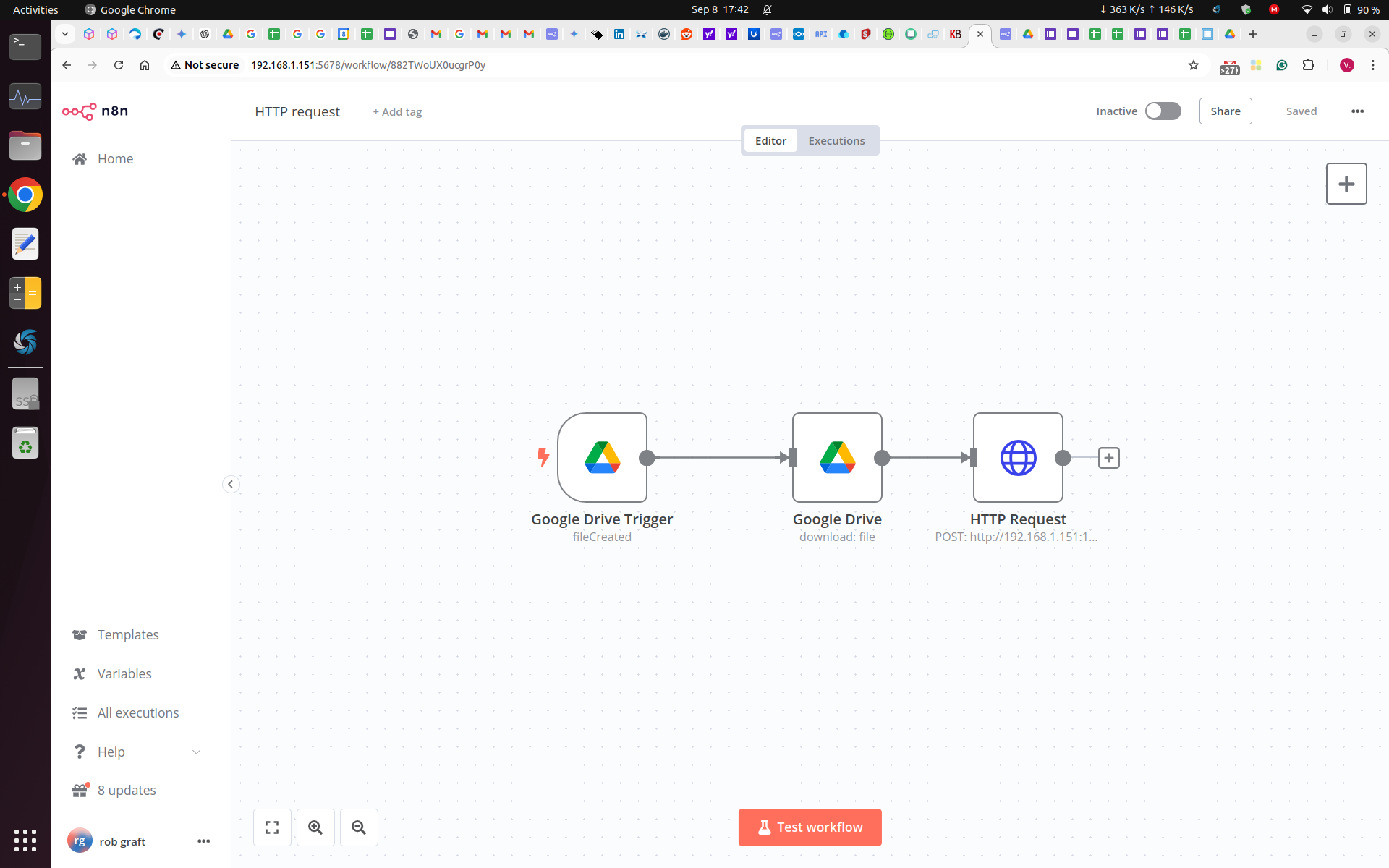
Task: Open the Chrome three-dot menu
Action: [x=1373, y=65]
